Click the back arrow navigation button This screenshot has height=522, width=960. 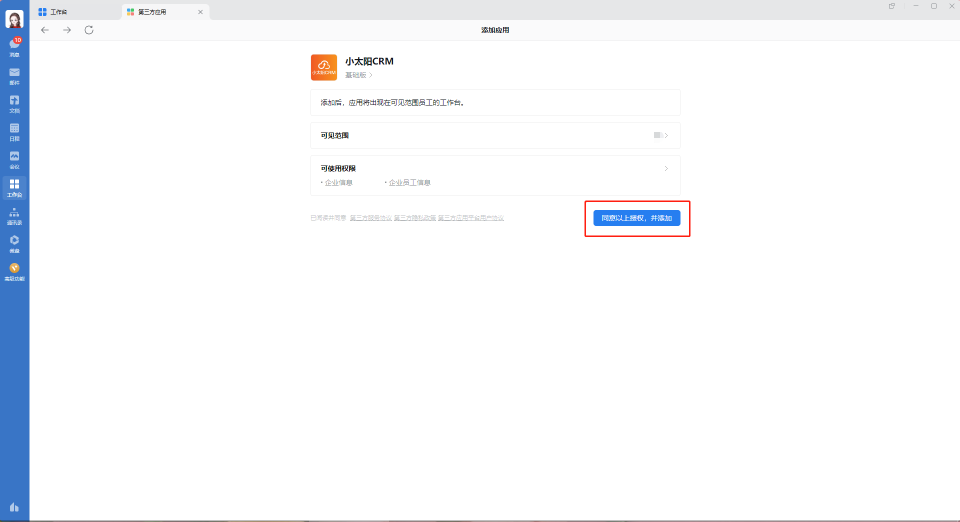(45, 30)
